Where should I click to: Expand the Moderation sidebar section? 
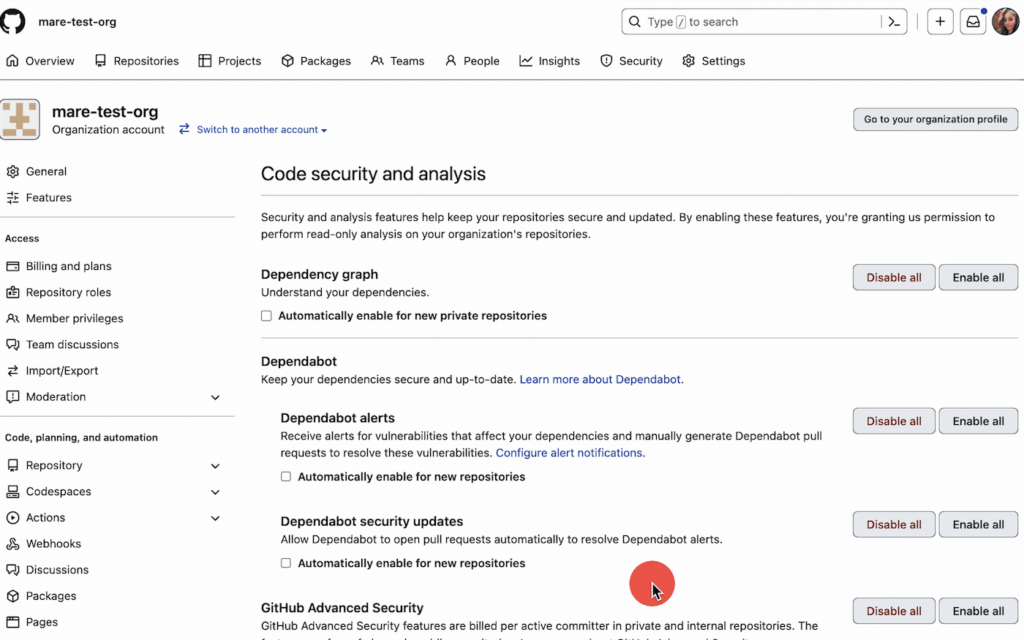[215, 396]
